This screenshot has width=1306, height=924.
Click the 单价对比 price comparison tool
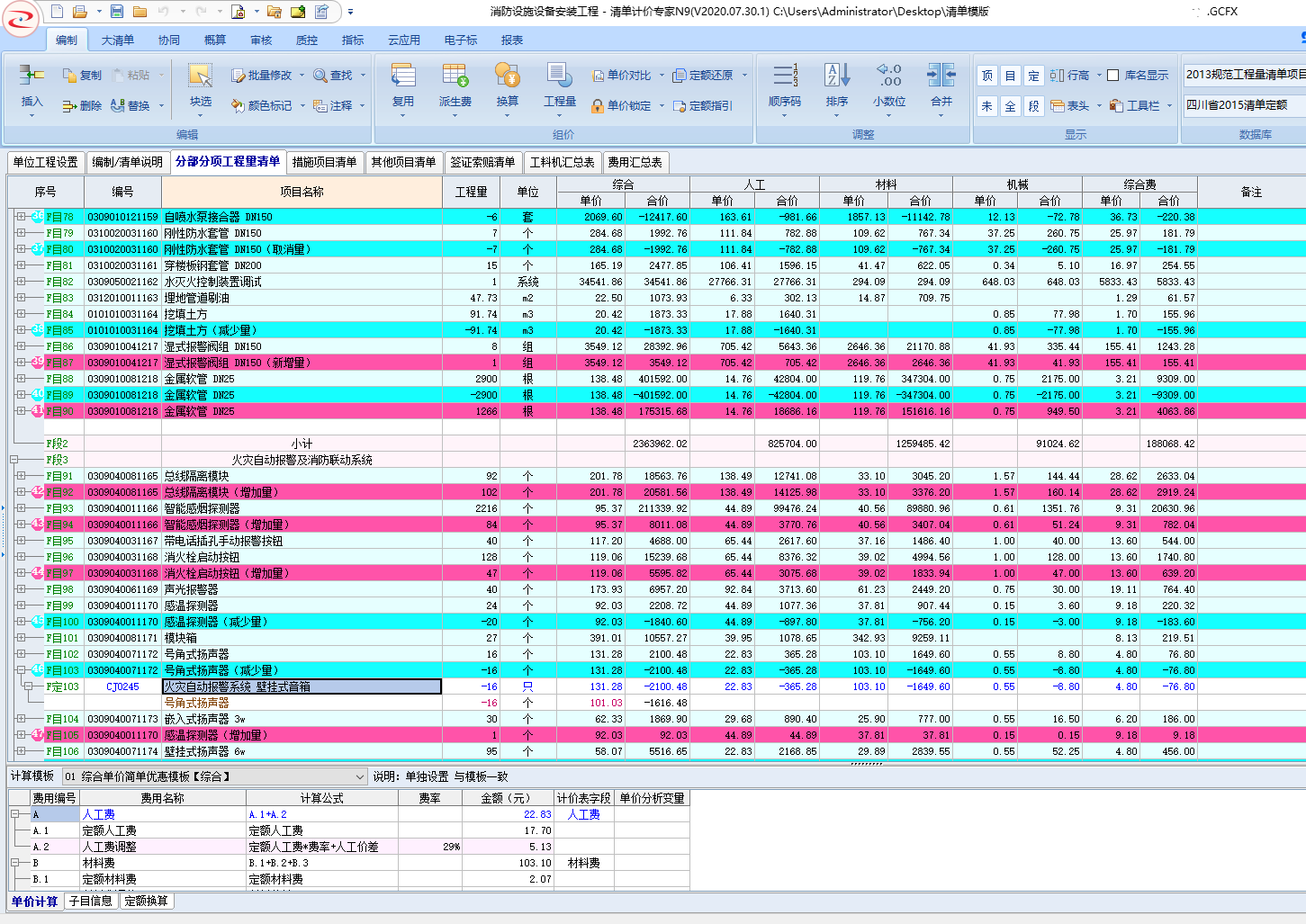[621, 76]
